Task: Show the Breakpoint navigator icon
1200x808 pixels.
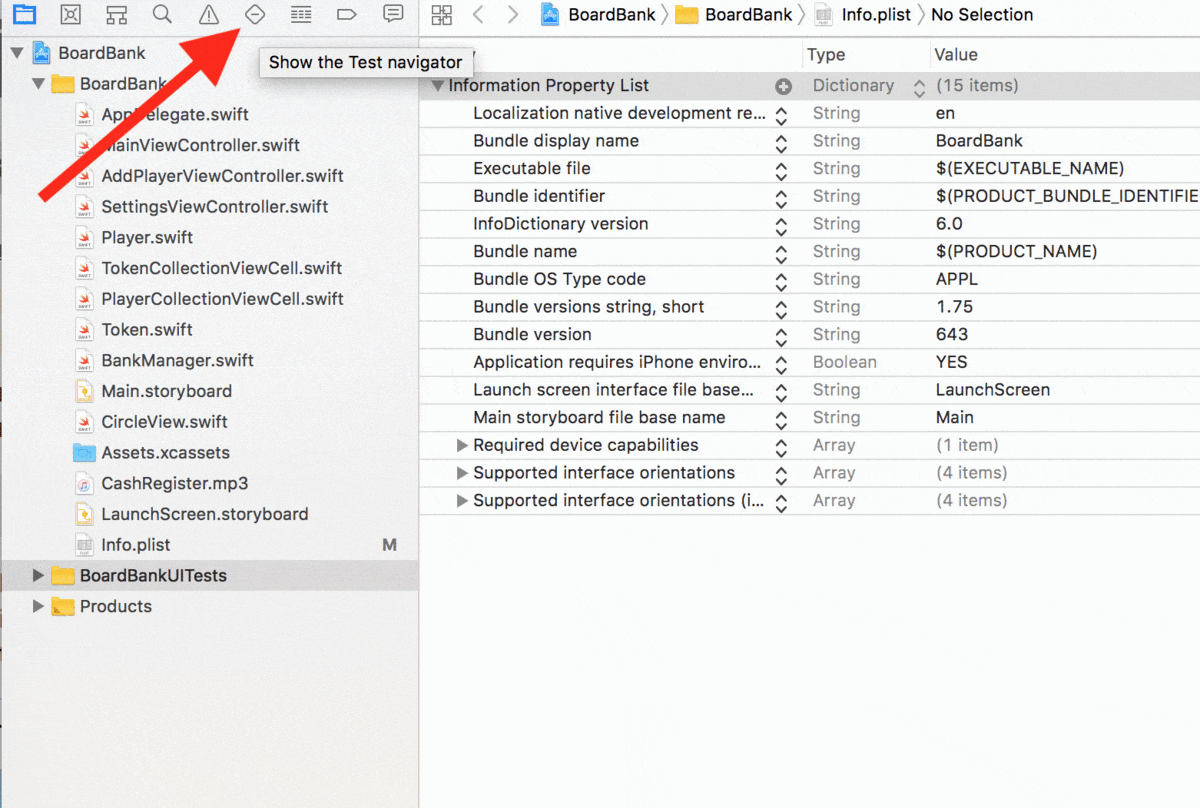Action: click(347, 14)
